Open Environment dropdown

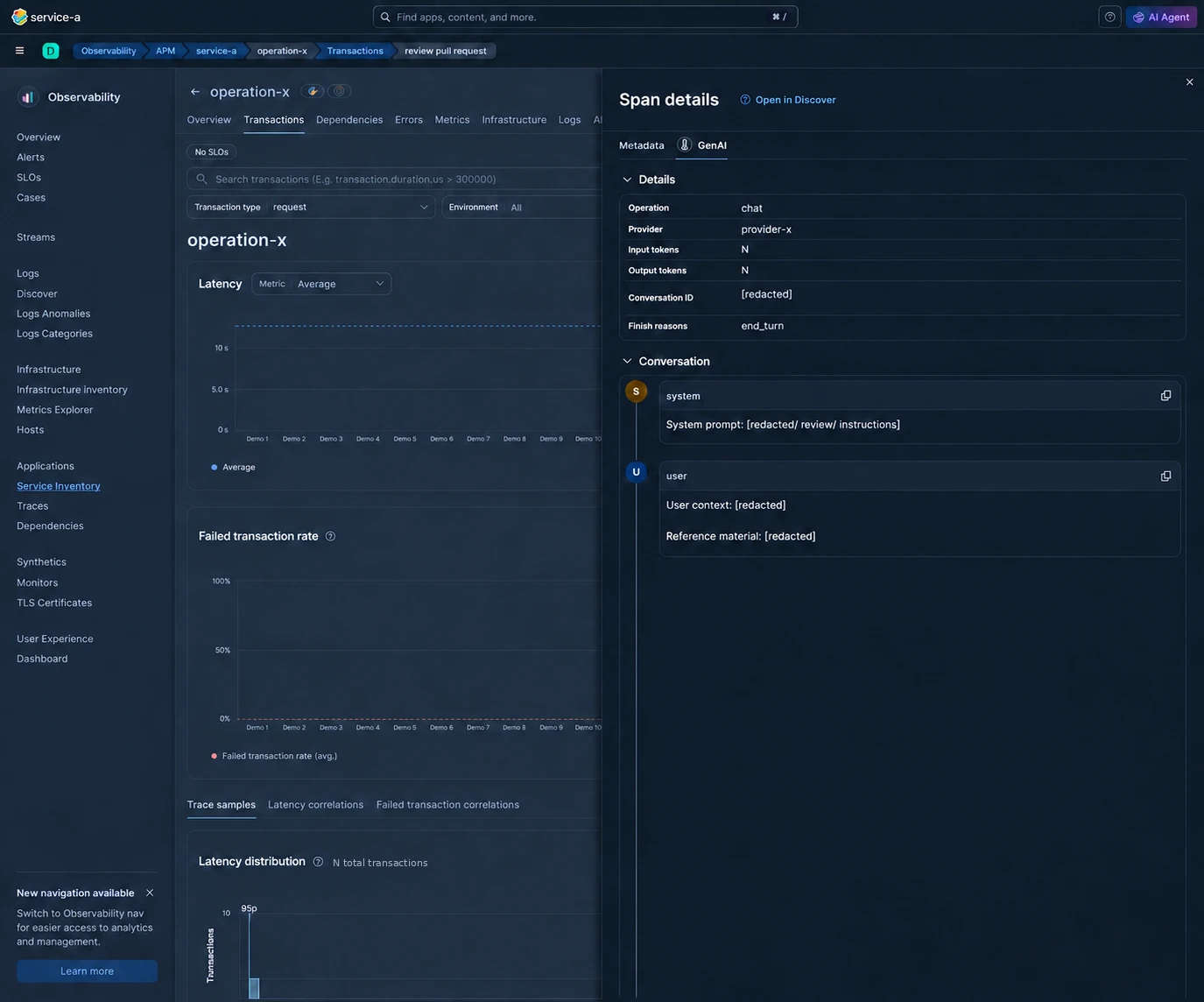(522, 208)
